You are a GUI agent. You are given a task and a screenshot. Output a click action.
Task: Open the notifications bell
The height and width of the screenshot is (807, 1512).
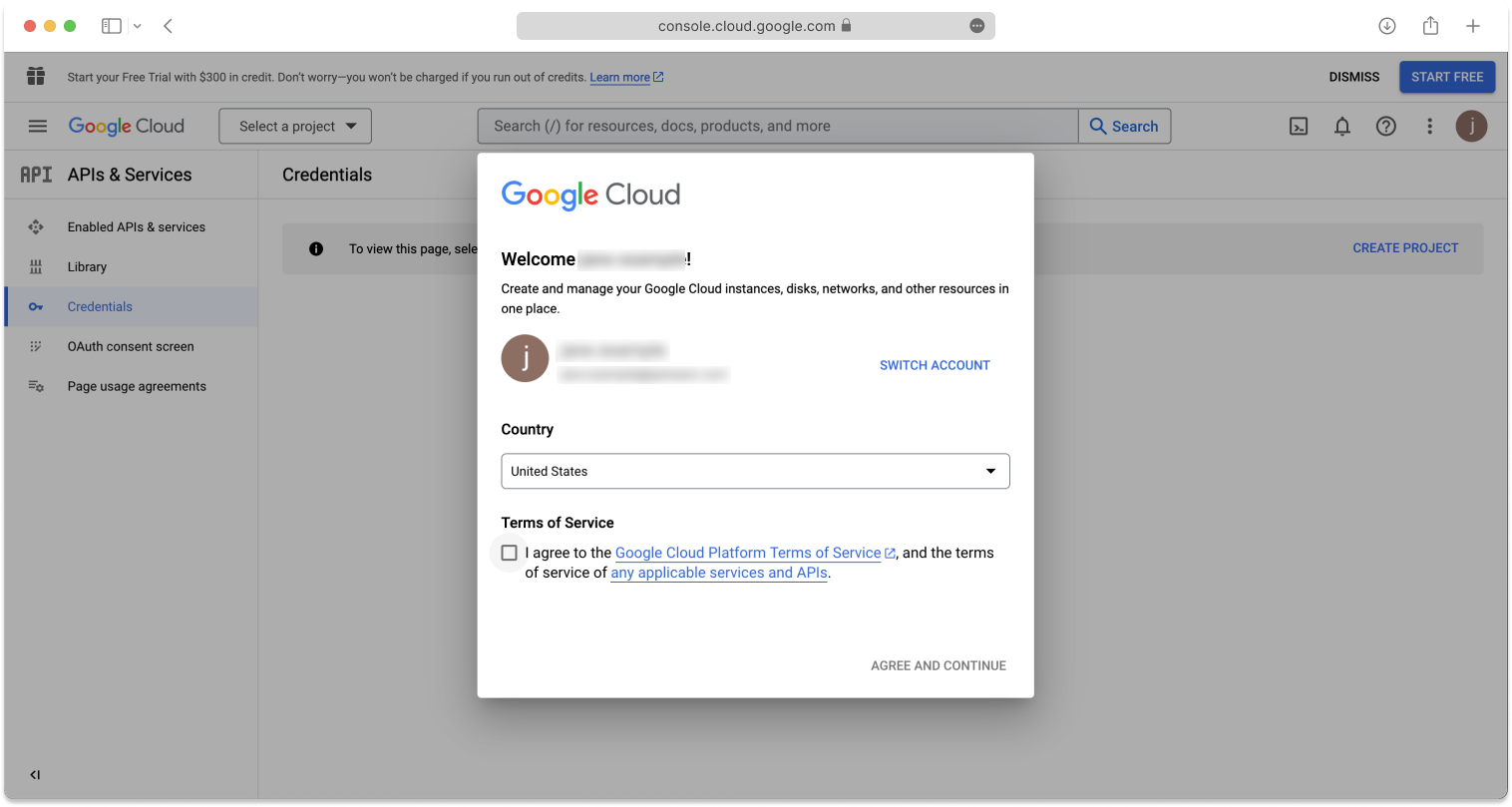point(1341,126)
